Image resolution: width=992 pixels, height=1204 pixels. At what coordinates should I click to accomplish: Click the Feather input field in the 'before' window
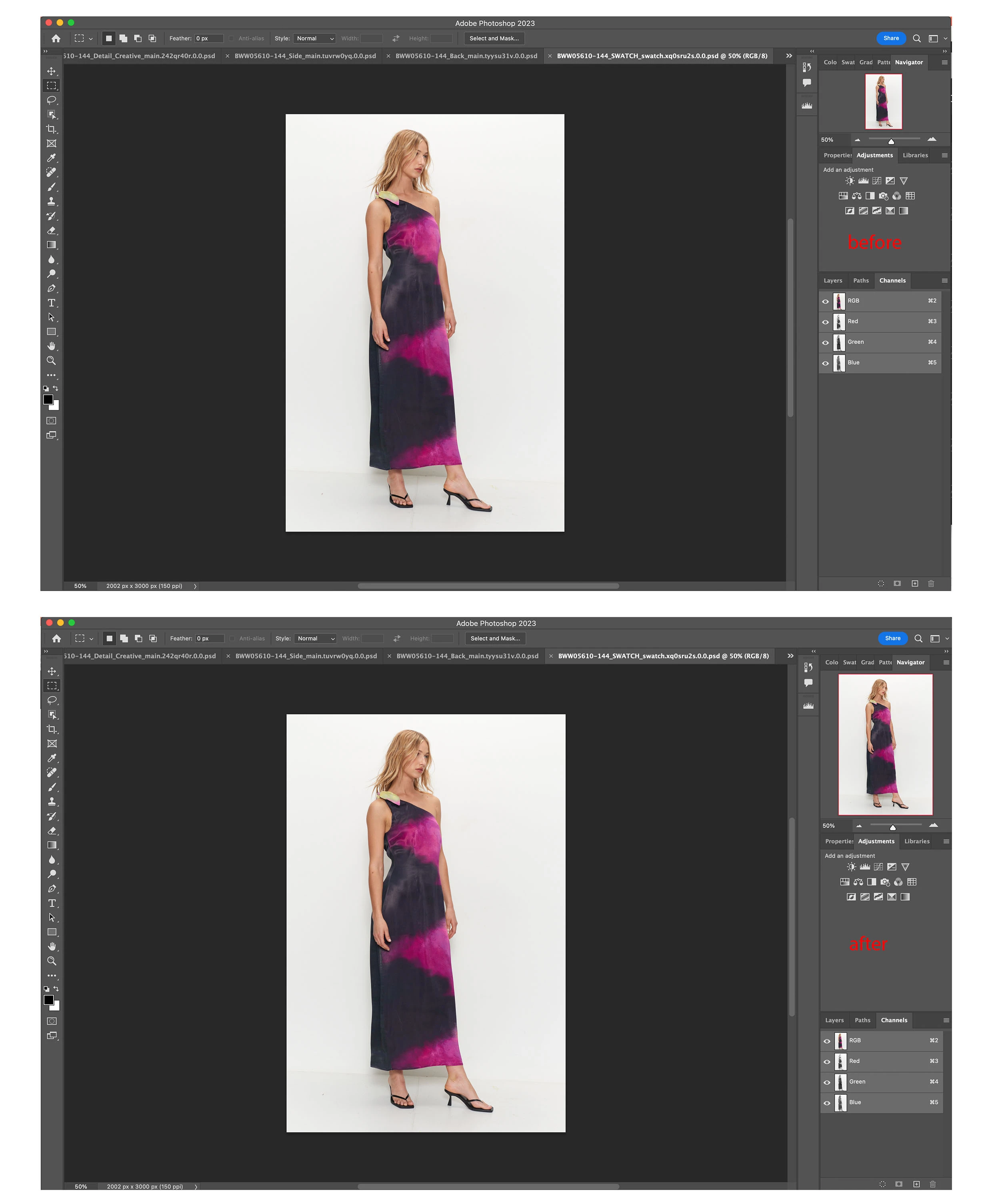[x=208, y=38]
